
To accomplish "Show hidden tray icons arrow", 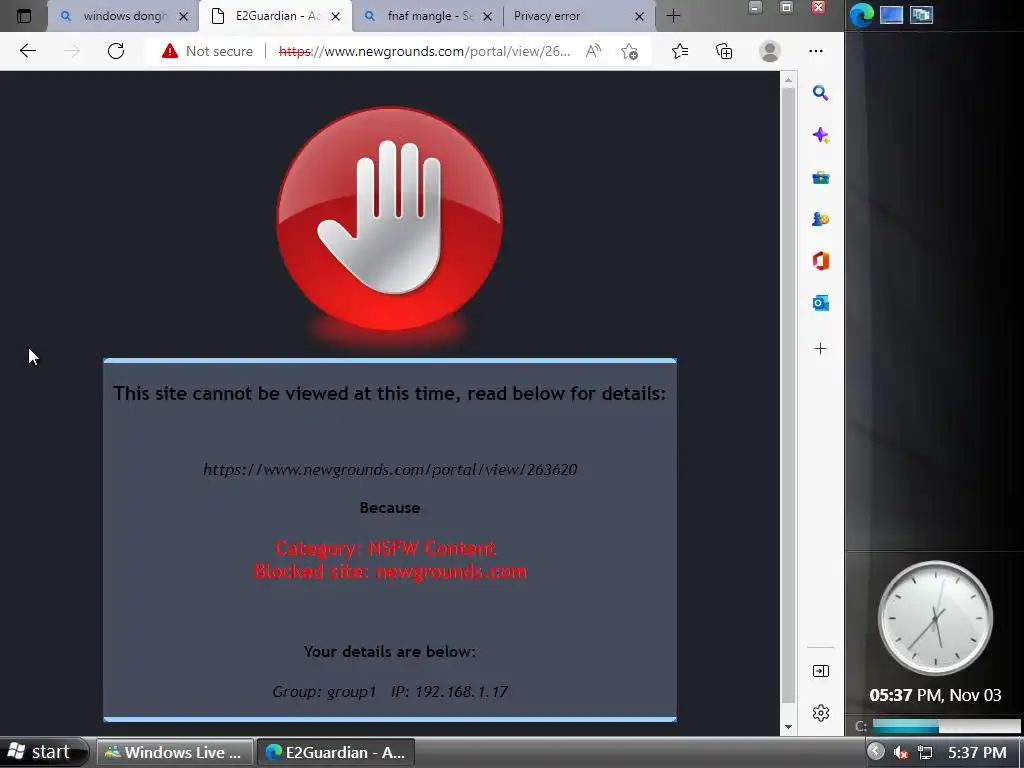I will [876, 752].
